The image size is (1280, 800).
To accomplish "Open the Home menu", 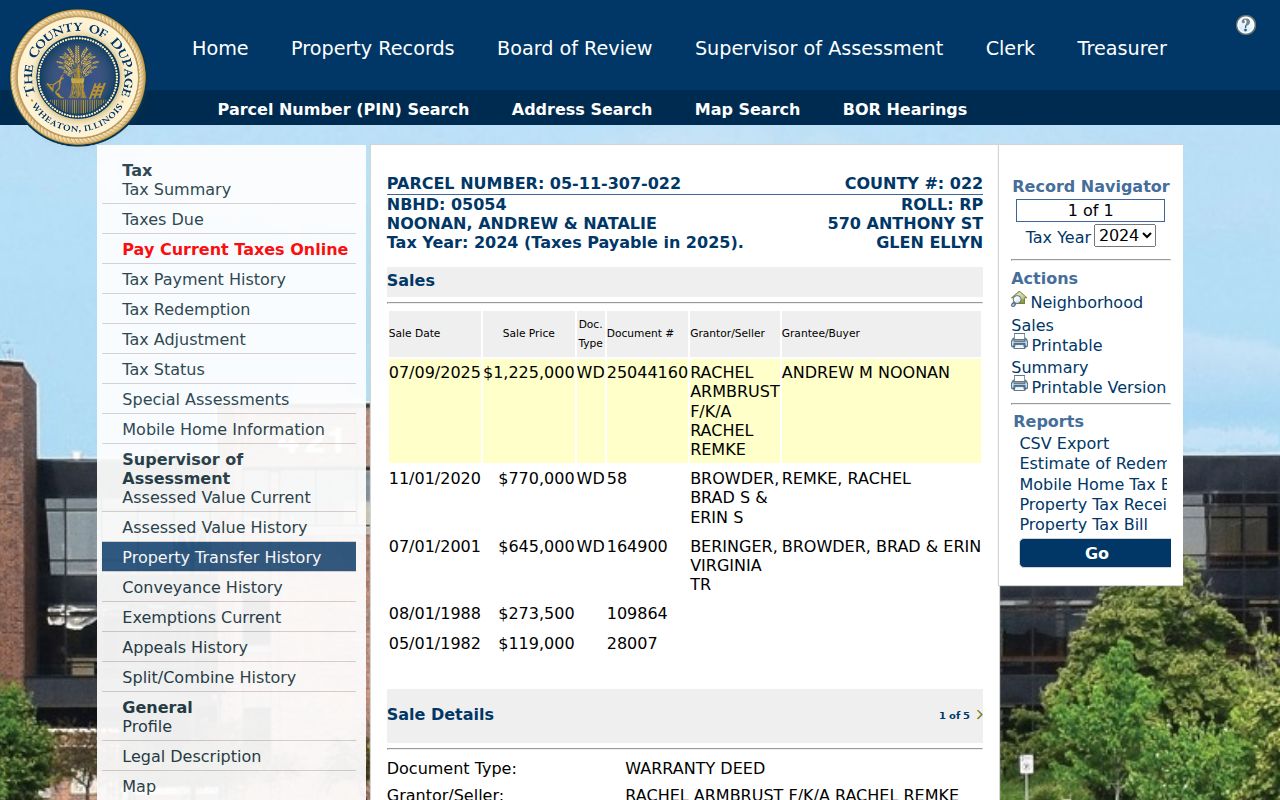I will [x=220, y=48].
